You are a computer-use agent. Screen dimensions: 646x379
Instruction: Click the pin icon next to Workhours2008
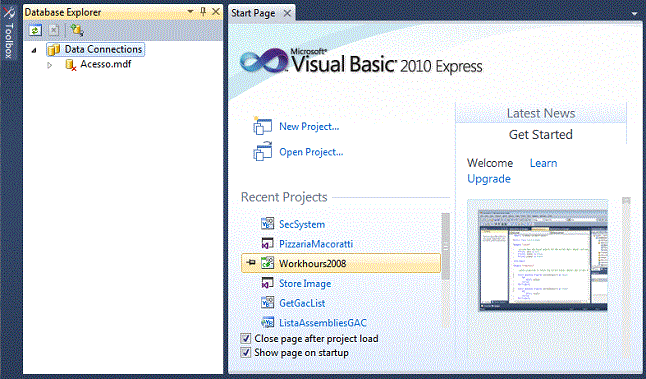250,262
